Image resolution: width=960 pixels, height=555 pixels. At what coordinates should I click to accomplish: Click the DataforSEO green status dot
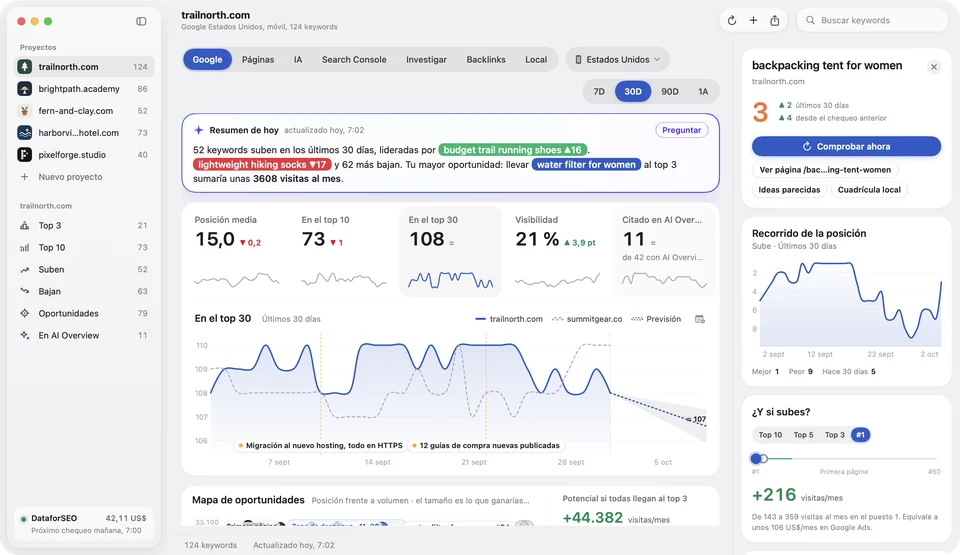pos(23,519)
